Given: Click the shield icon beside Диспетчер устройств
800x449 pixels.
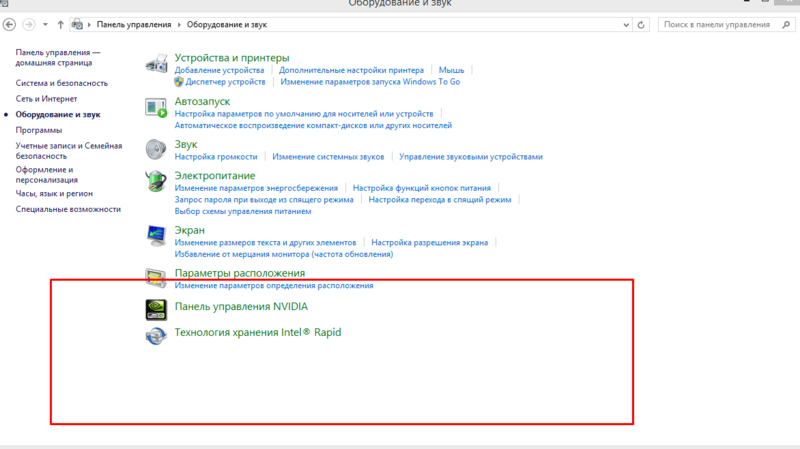Looking at the screenshot, I should click(x=179, y=82).
